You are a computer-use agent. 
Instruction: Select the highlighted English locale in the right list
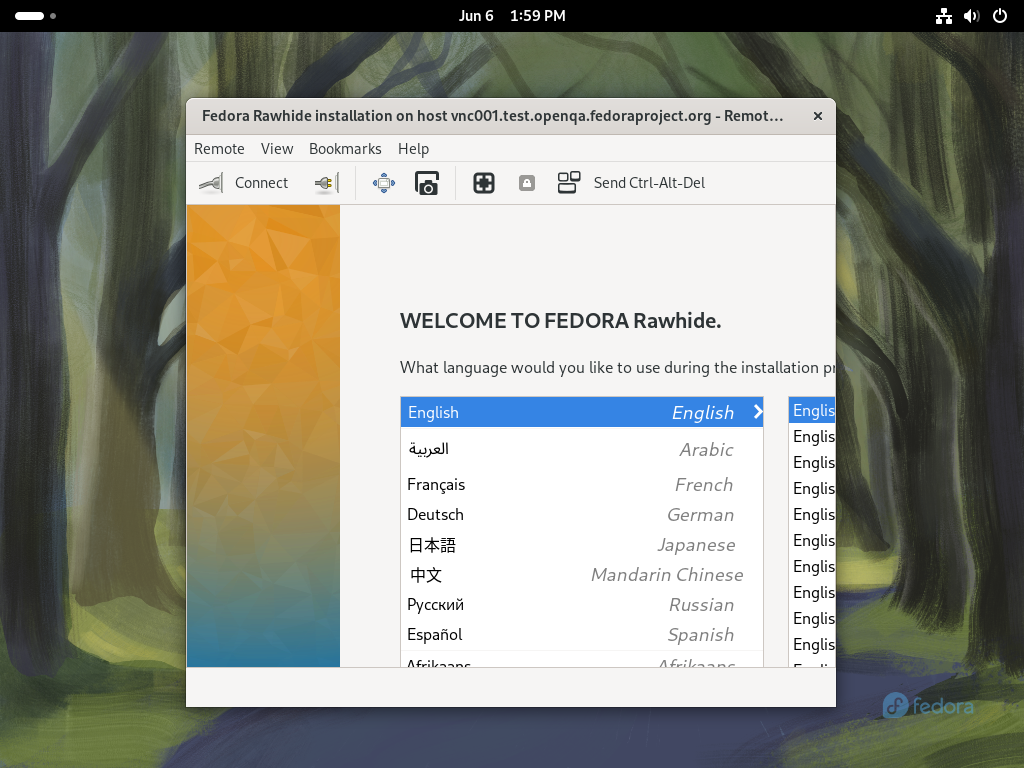click(812, 410)
